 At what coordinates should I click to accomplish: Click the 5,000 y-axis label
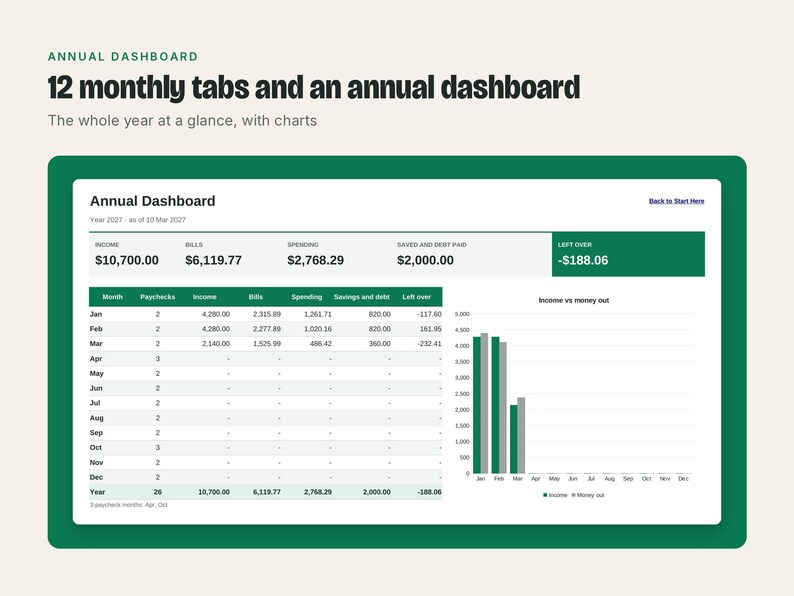click(x=462, y=314)
